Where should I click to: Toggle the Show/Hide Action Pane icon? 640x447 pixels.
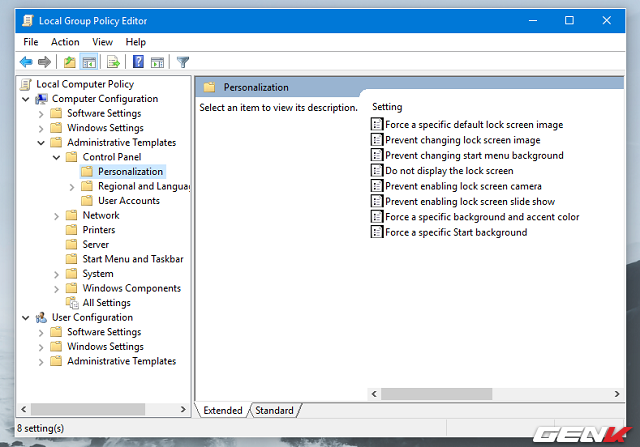[157, 62]
